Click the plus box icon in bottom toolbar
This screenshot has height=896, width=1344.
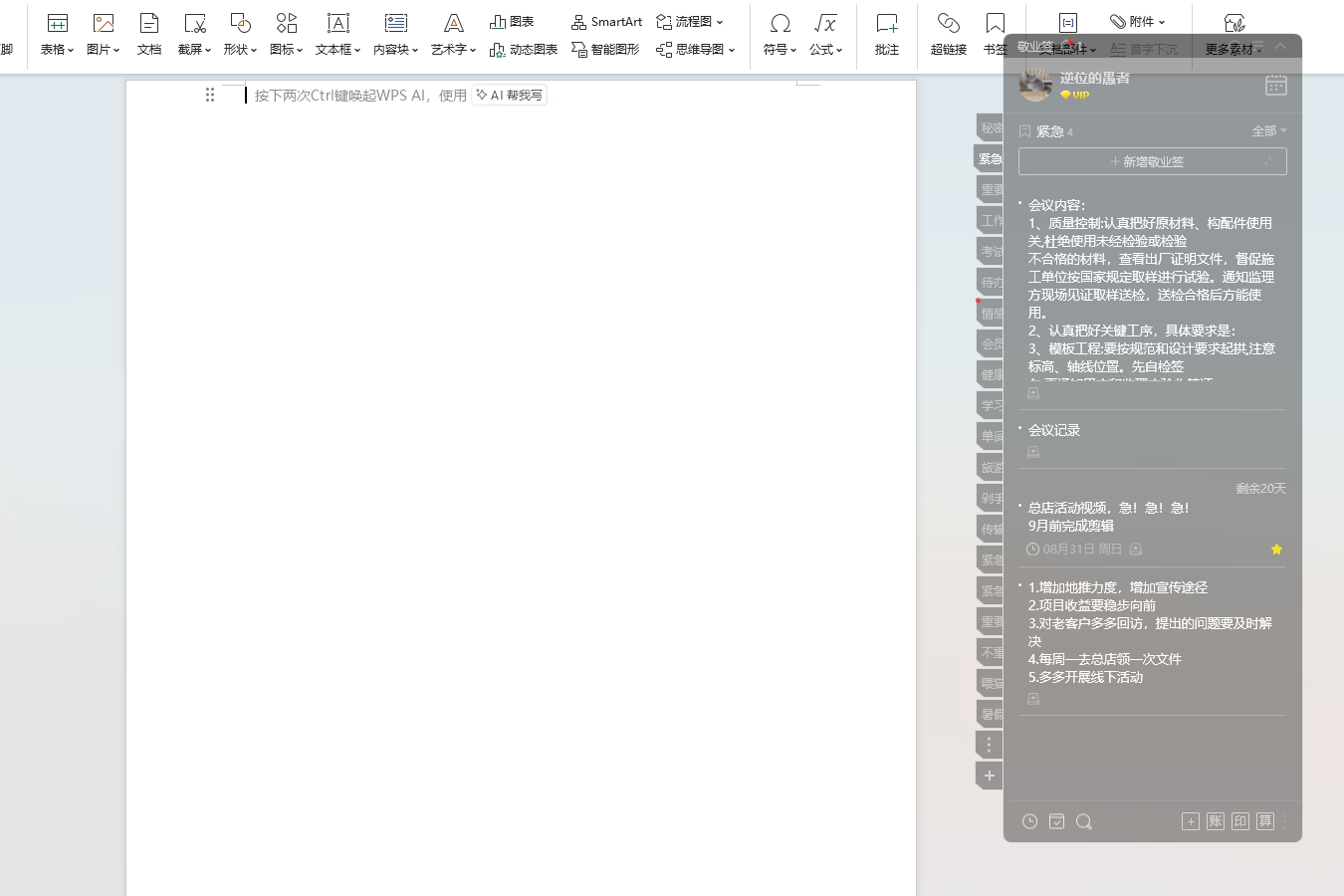(1191, 821)
